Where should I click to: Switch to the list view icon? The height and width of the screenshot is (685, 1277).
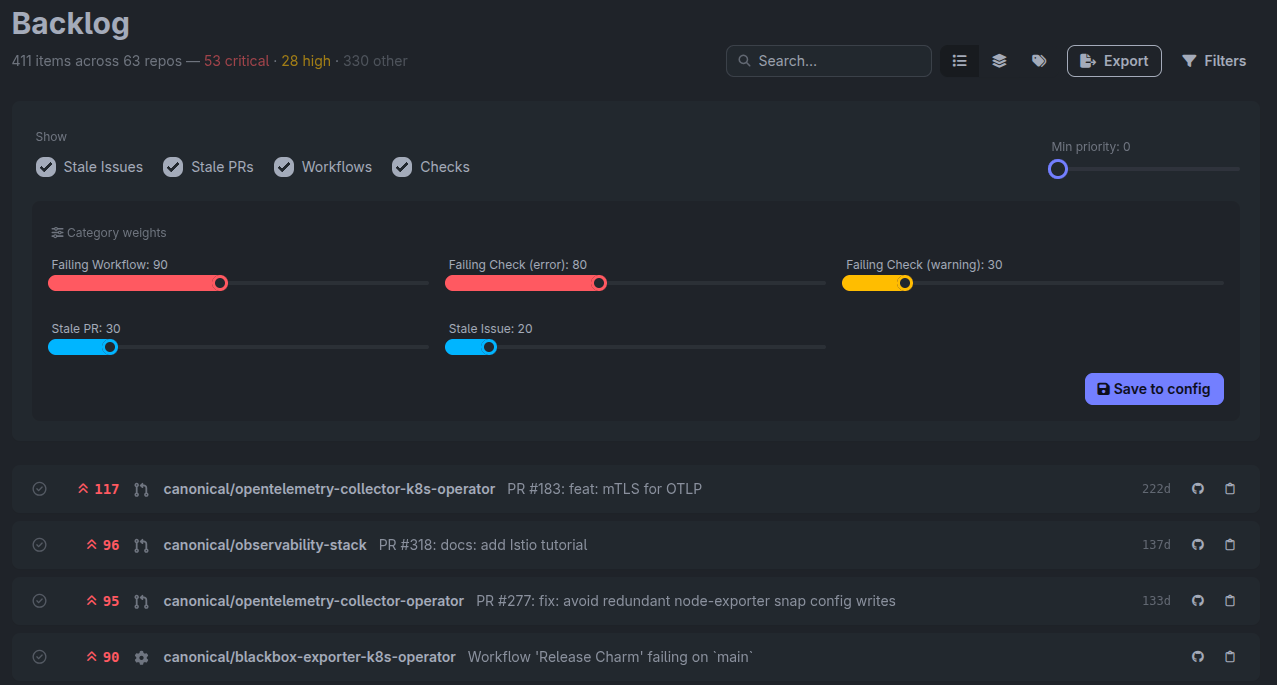(x=959, y=61)
